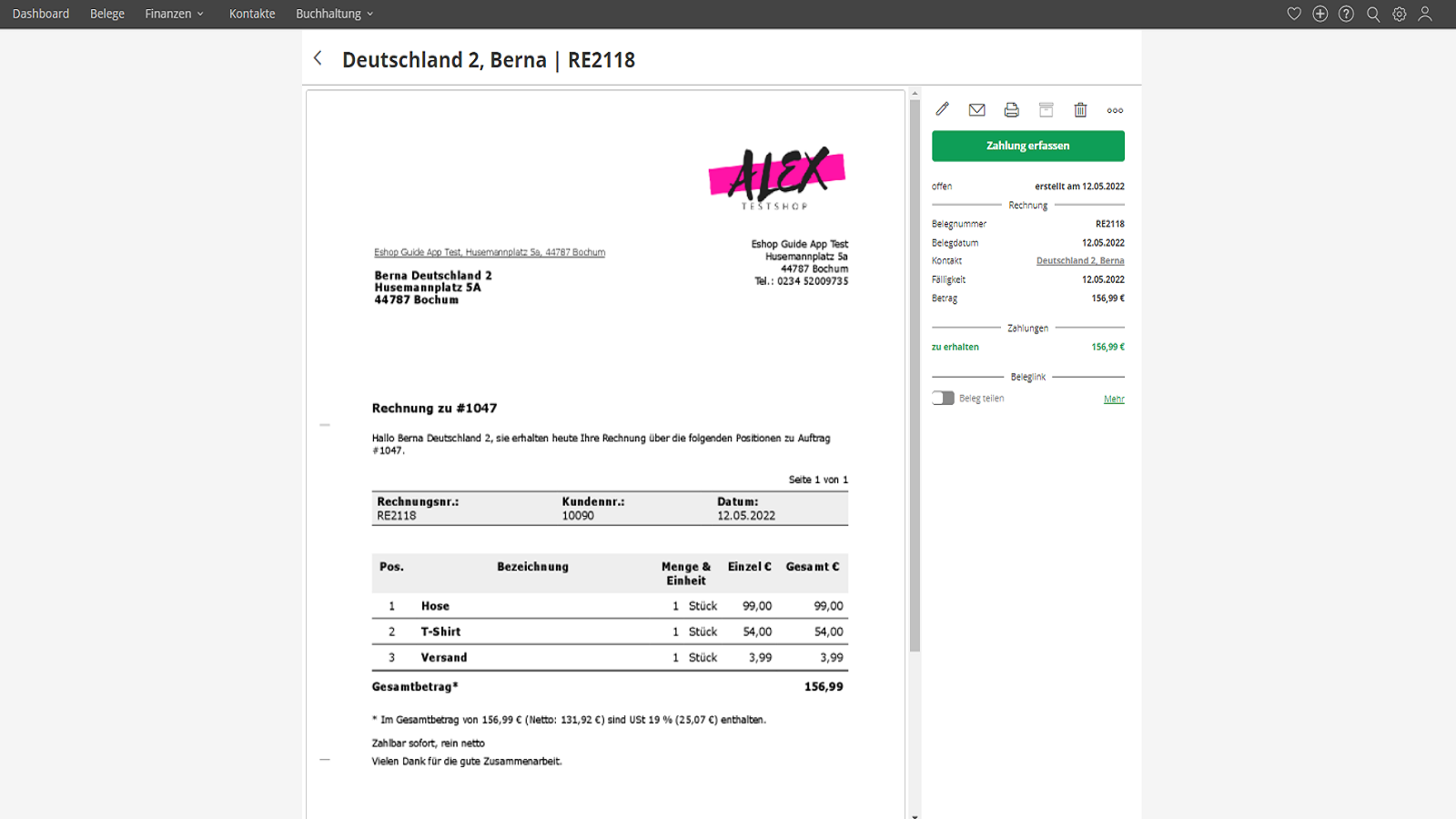This screenshot has height=819, width=1456.
Task: Open the question mark help icon
Action: coord(1347,14)
